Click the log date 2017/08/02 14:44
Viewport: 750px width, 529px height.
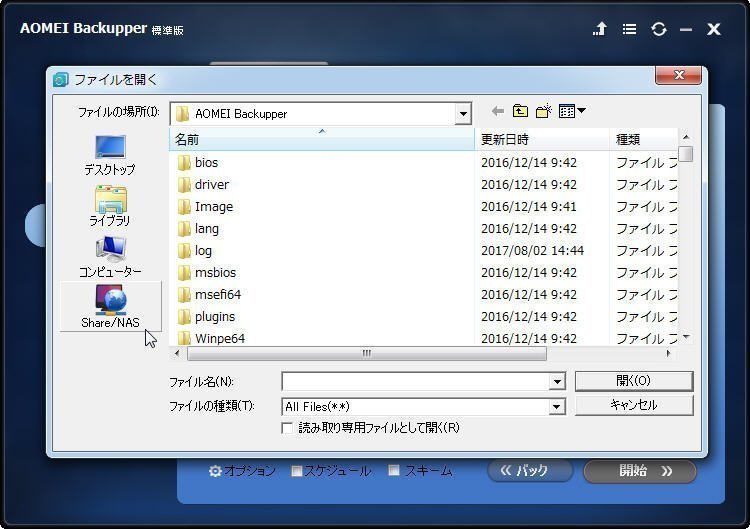532,251
